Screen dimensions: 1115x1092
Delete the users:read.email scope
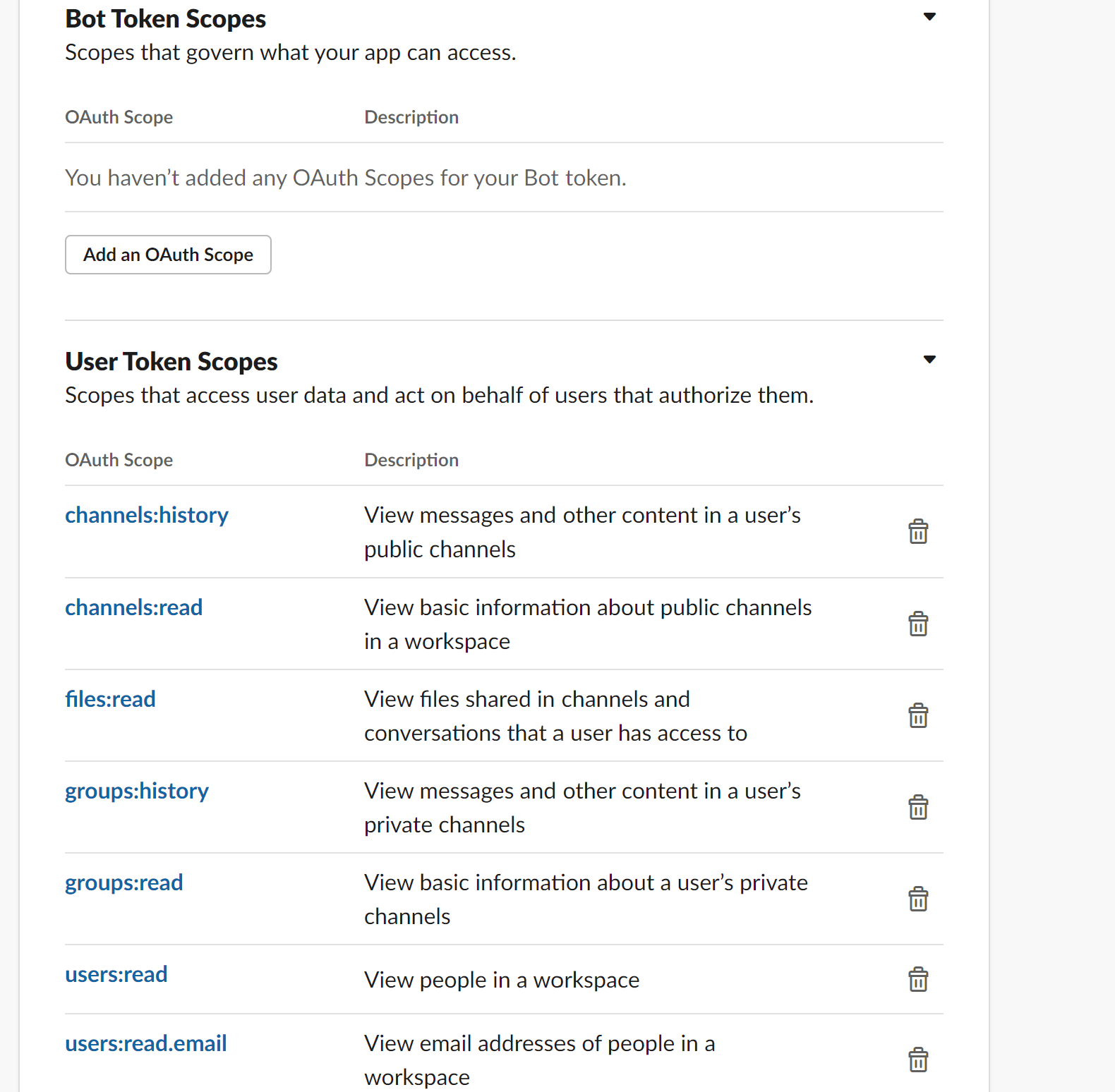918,1060
